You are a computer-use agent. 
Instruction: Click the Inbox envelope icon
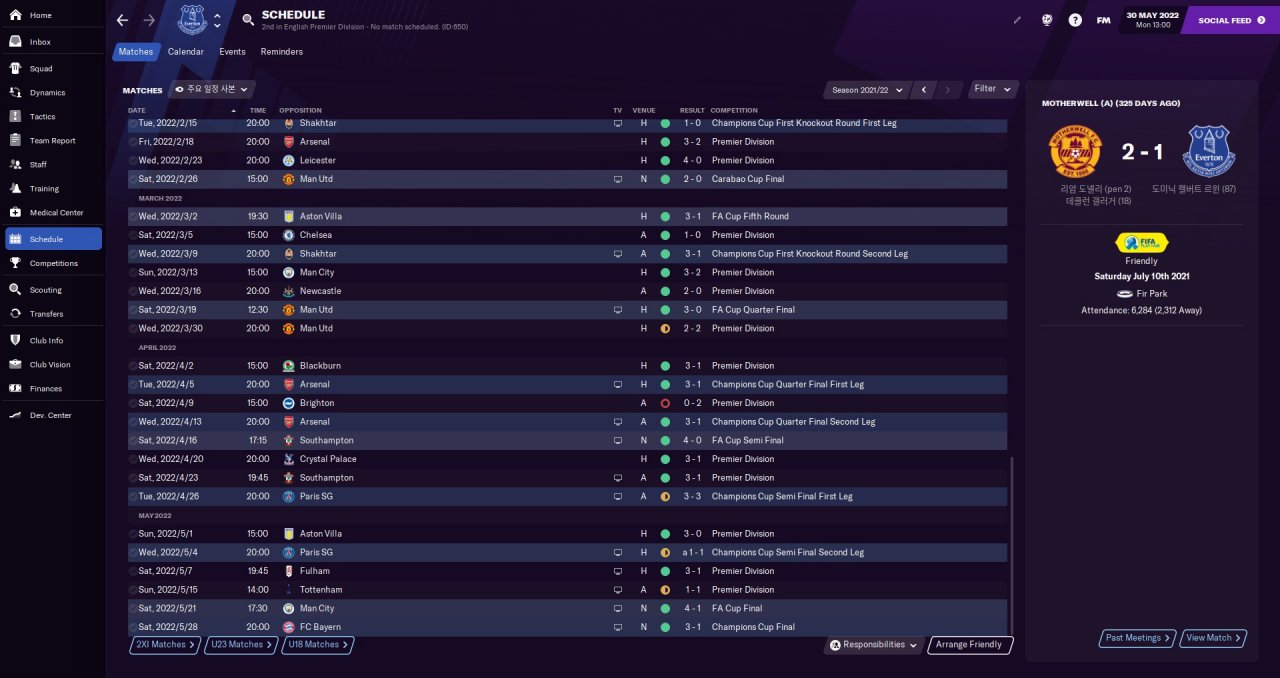point(16,42)
